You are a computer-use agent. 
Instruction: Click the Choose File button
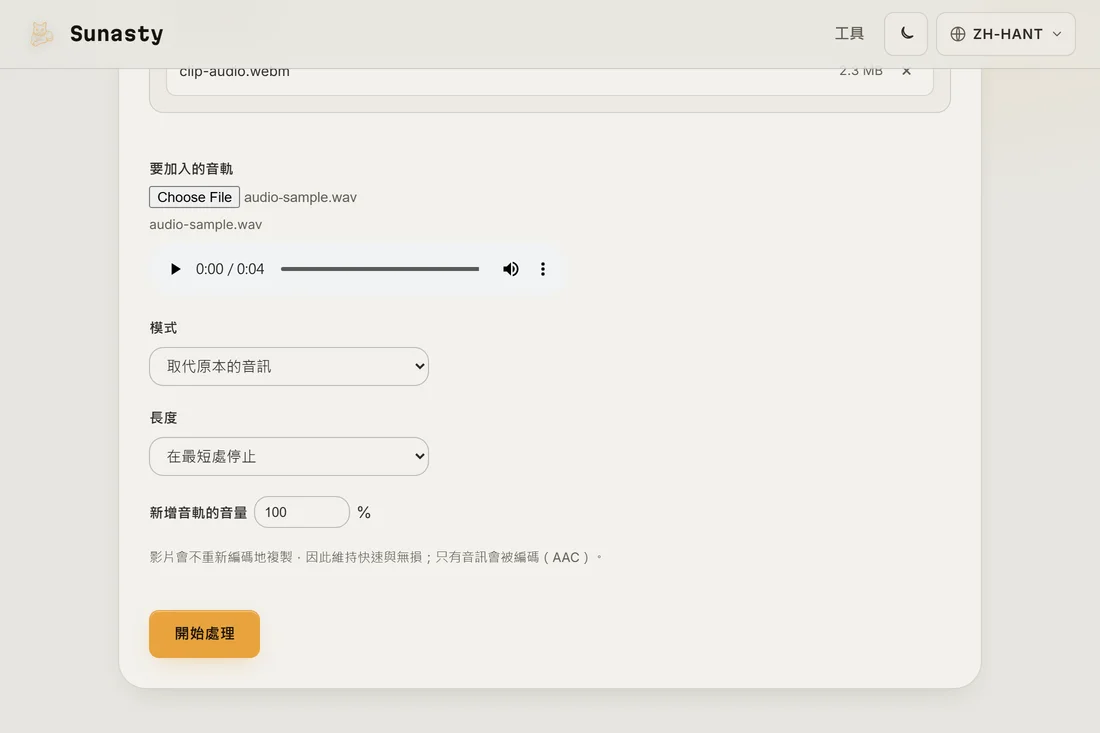tap(194, 197)
